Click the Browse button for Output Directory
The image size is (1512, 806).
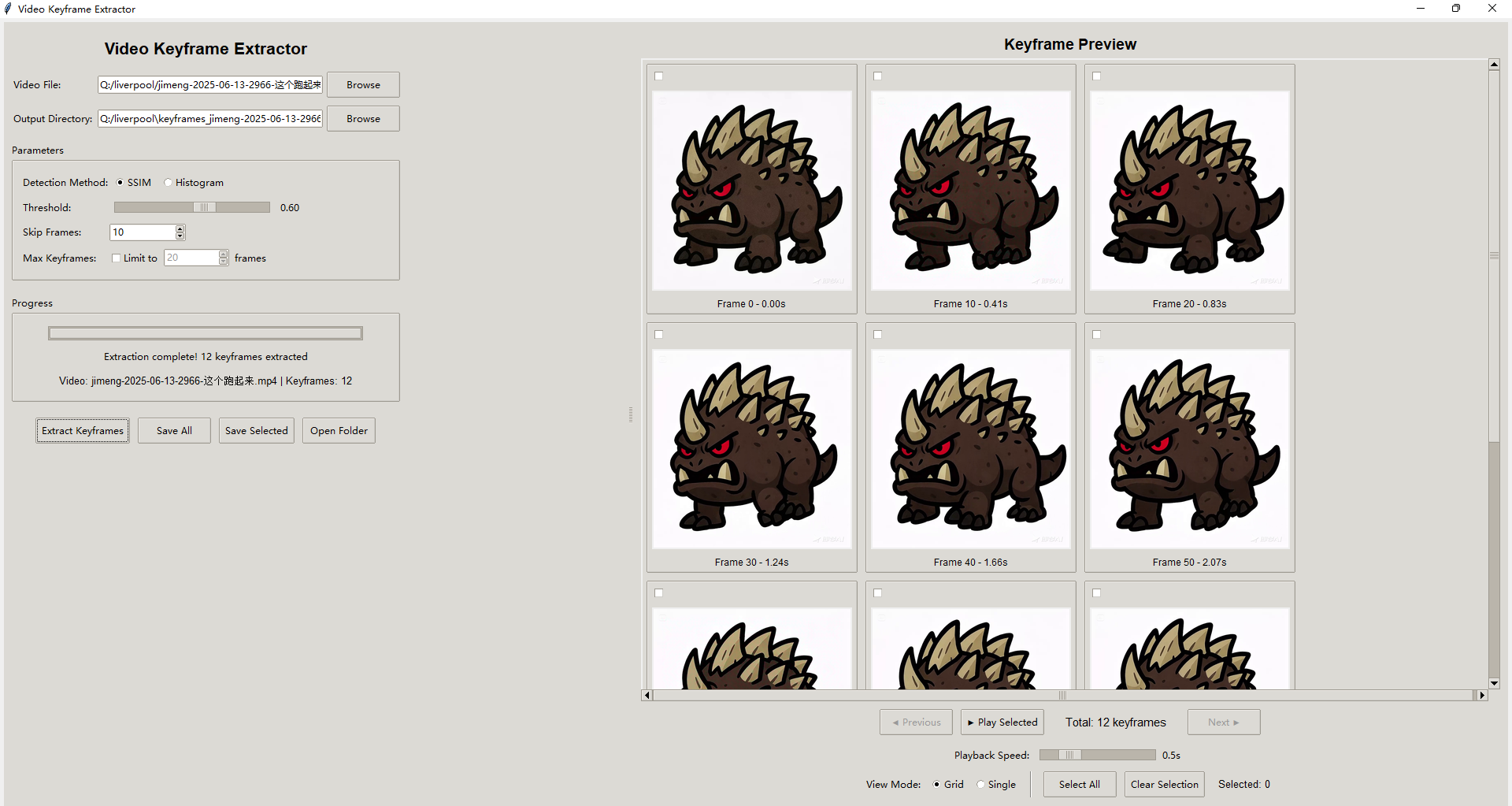click(363, 119)
